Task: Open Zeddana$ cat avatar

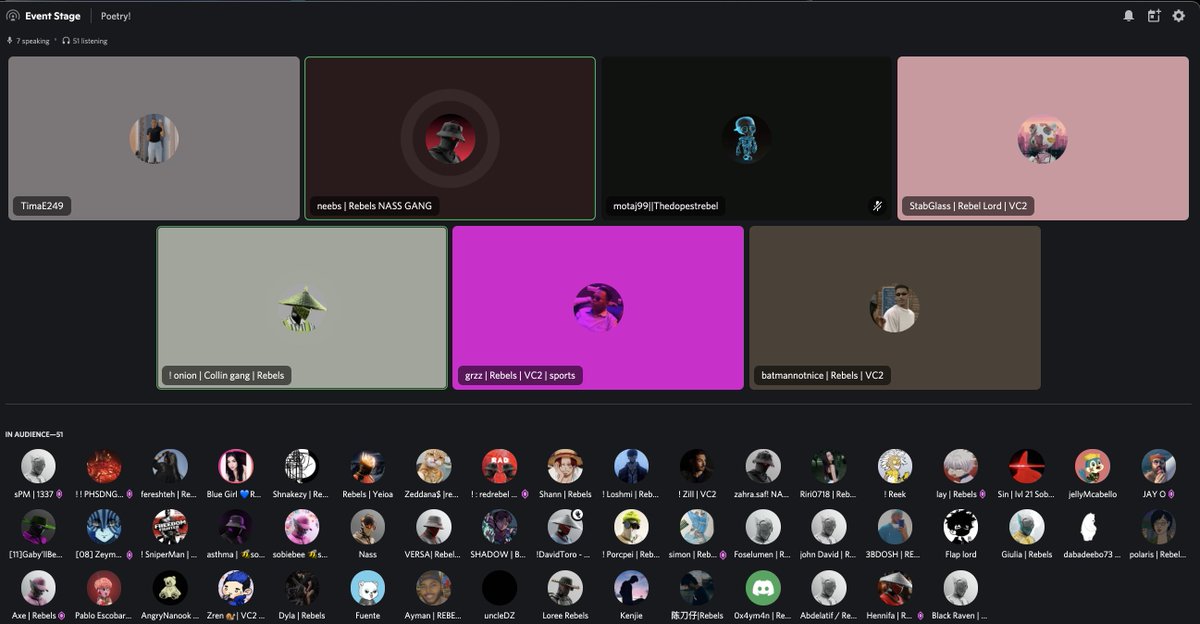Action: [x=434, y=466]
